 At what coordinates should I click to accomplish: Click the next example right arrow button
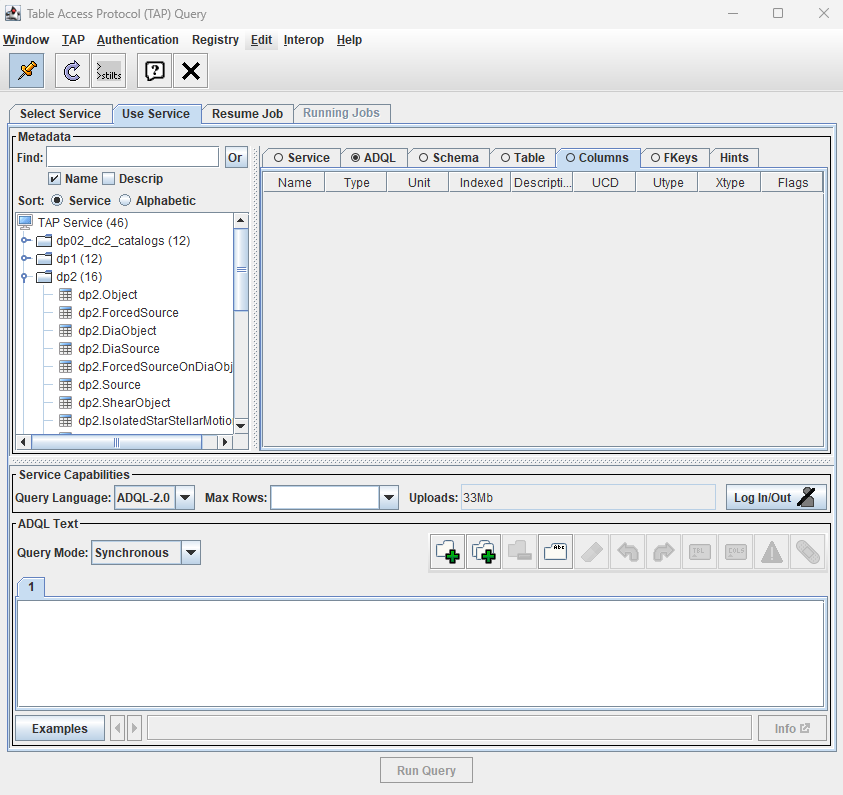tap(134, 728)
